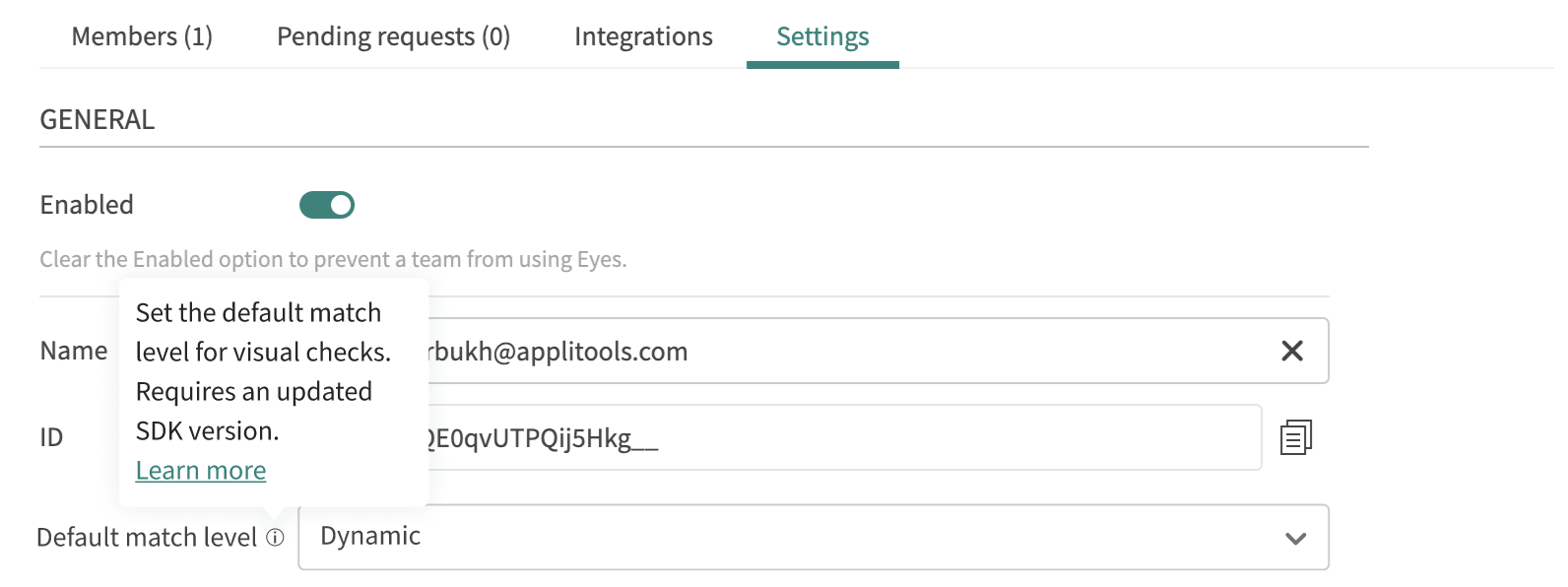The width and height of the screenshot is (1568, 587).
Task: Click the Name label
Action: pyautogui.click(x=74, y=351)
